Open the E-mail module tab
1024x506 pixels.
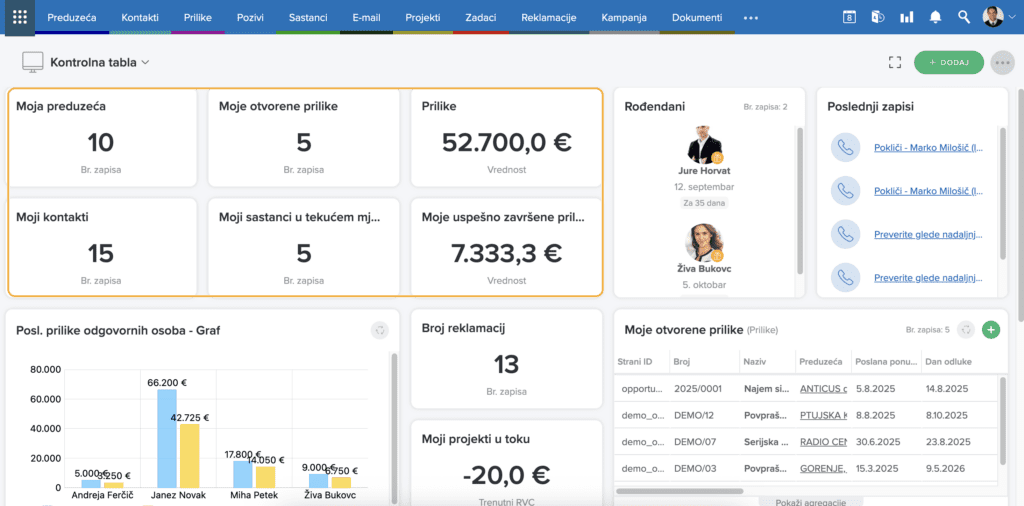[366, 18]
